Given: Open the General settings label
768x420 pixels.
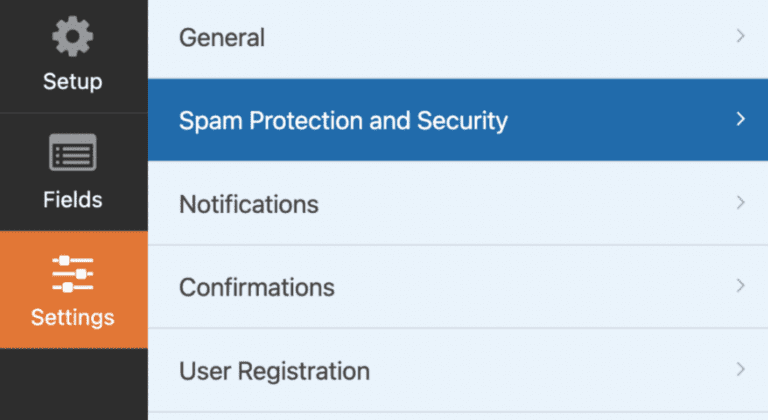Looking at the screenshot, I should coord(222,38).
